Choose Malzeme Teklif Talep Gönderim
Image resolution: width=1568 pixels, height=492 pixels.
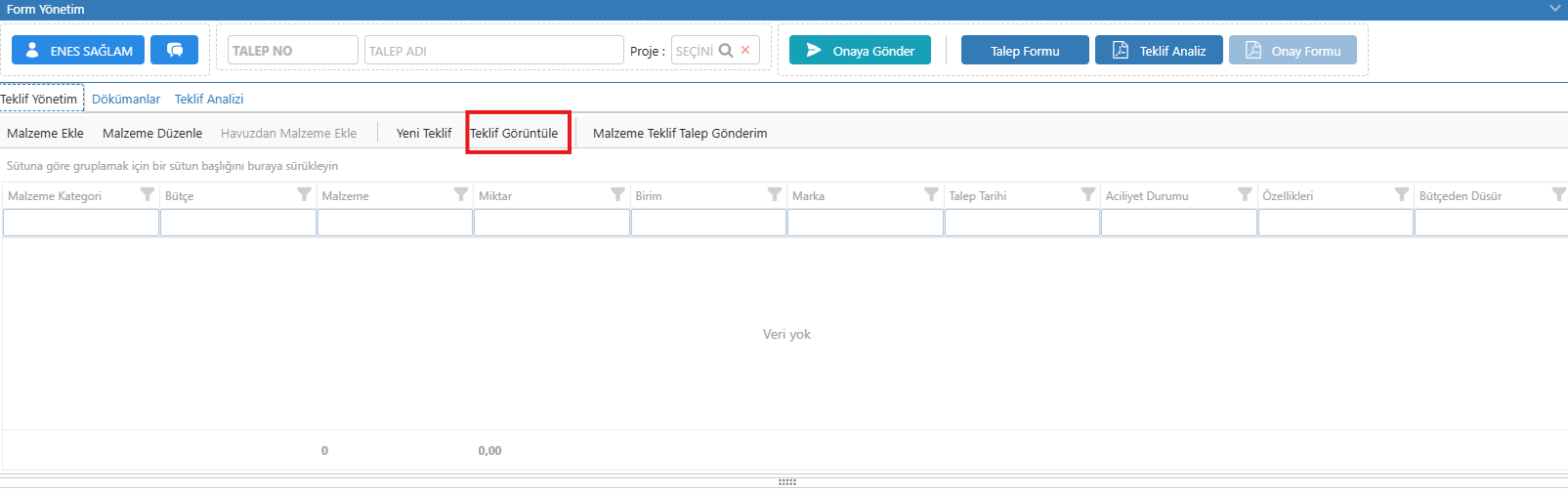[x=680, y=133]
